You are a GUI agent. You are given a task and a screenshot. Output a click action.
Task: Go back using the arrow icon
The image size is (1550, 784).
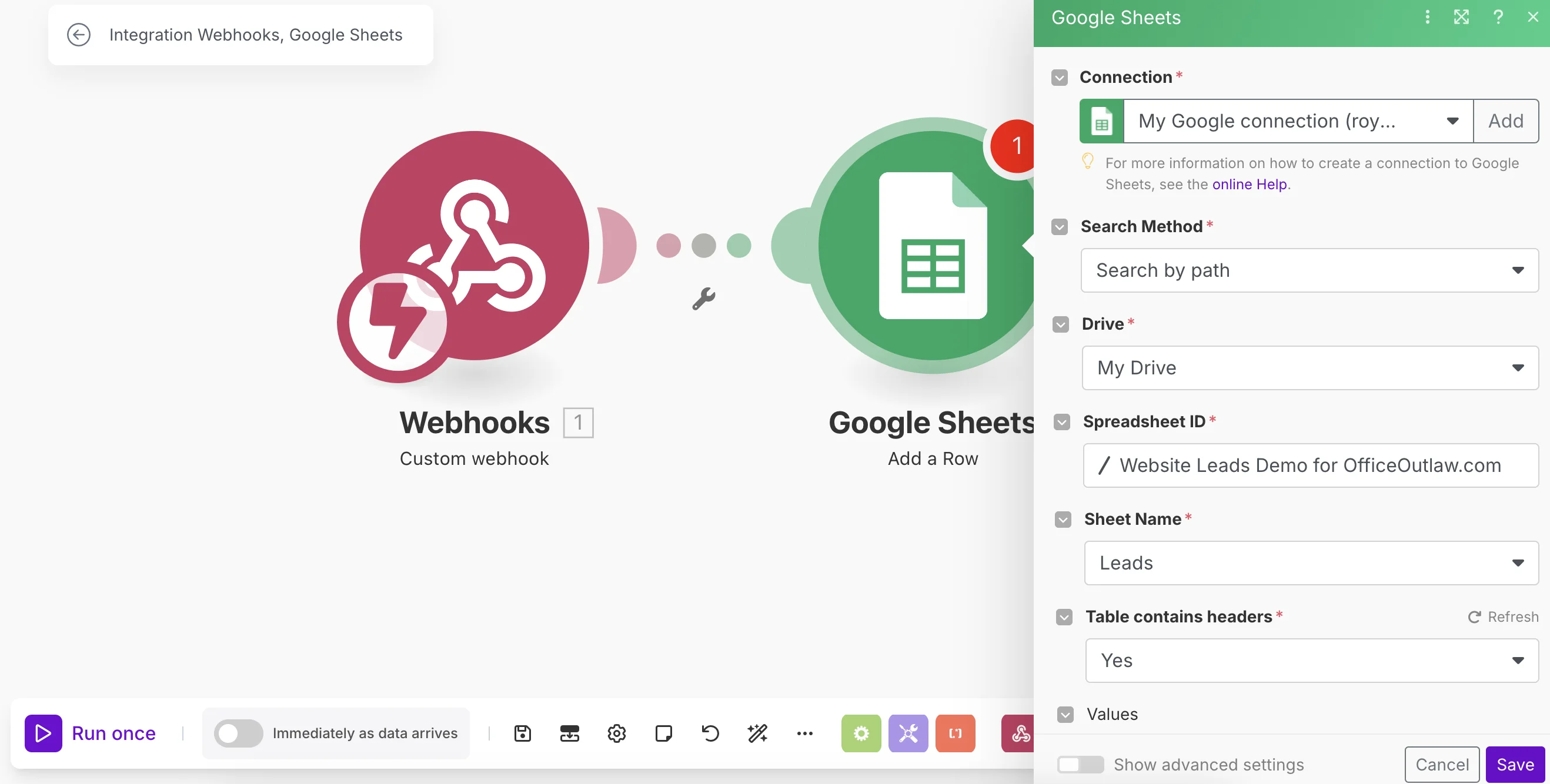tap(78, 35)
